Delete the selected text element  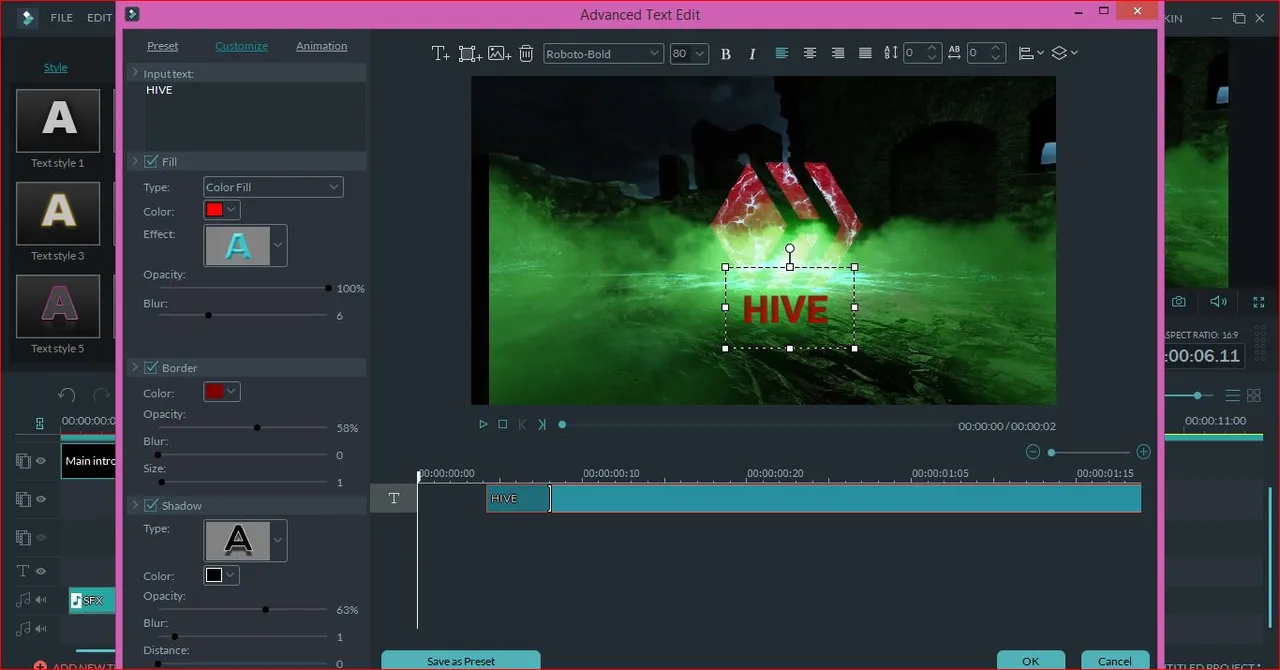point(526,54)
